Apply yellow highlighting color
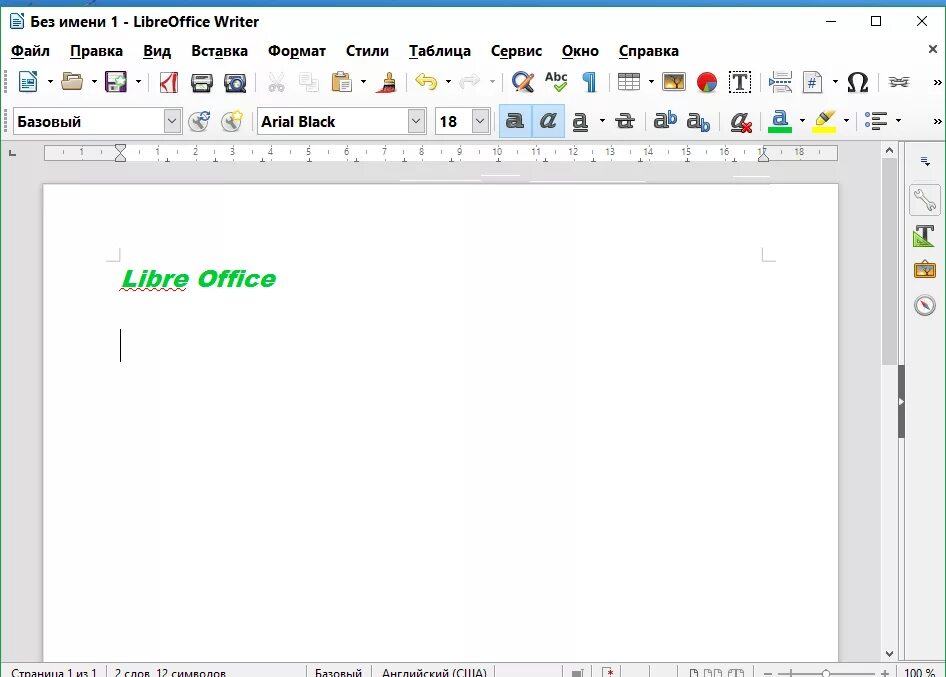Viewport: 946px width, 677px height. pos(824,121)
